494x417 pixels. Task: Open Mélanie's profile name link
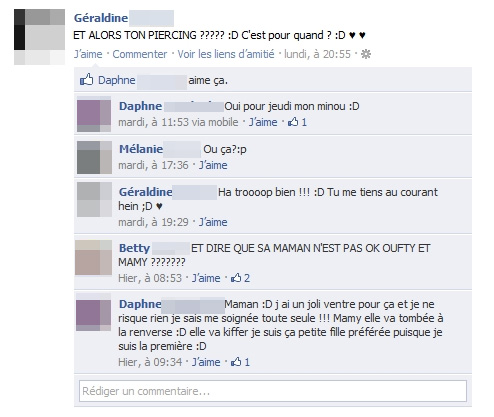click(141, 149)
